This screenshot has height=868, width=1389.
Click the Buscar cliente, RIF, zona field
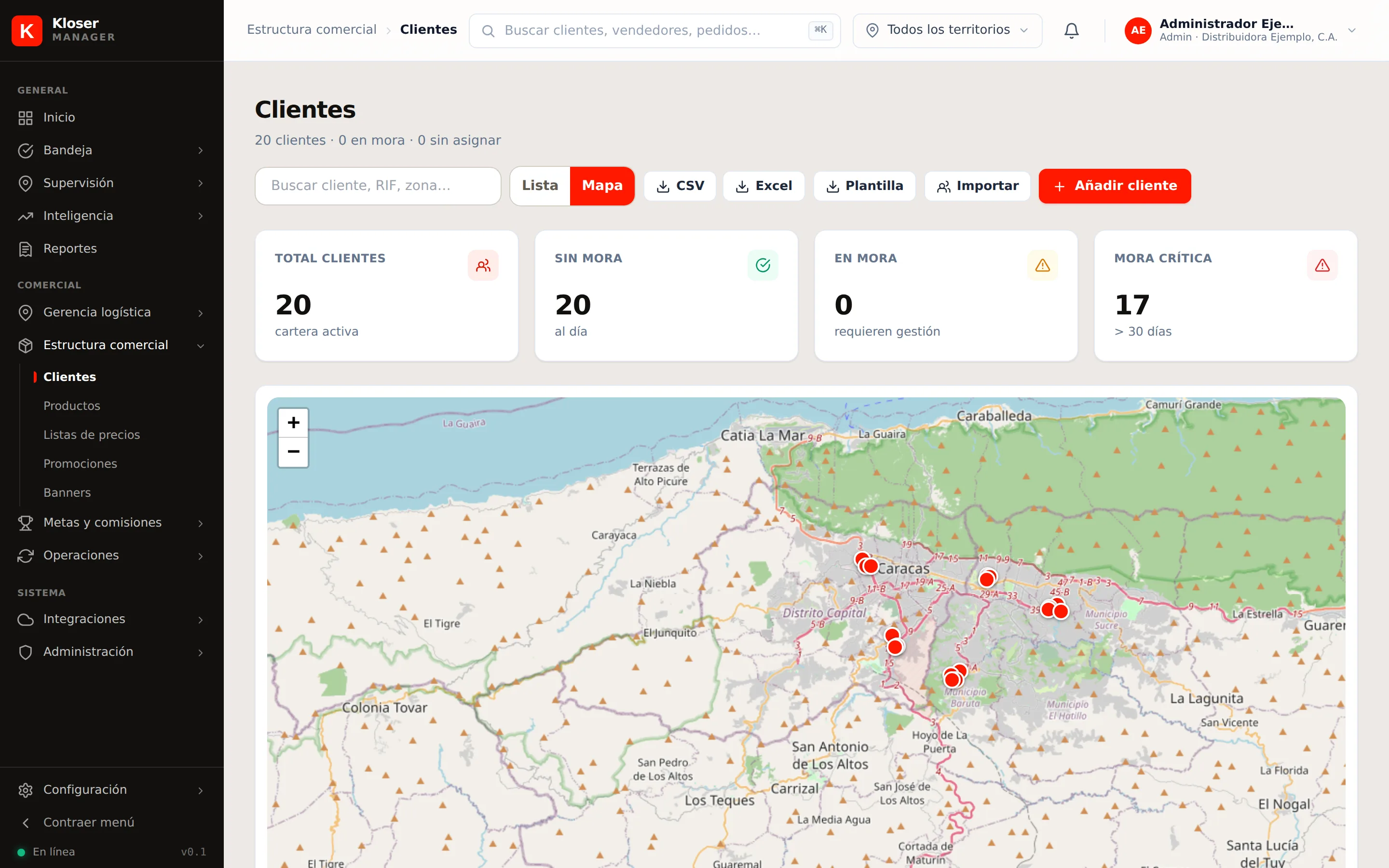pos(378,186)
